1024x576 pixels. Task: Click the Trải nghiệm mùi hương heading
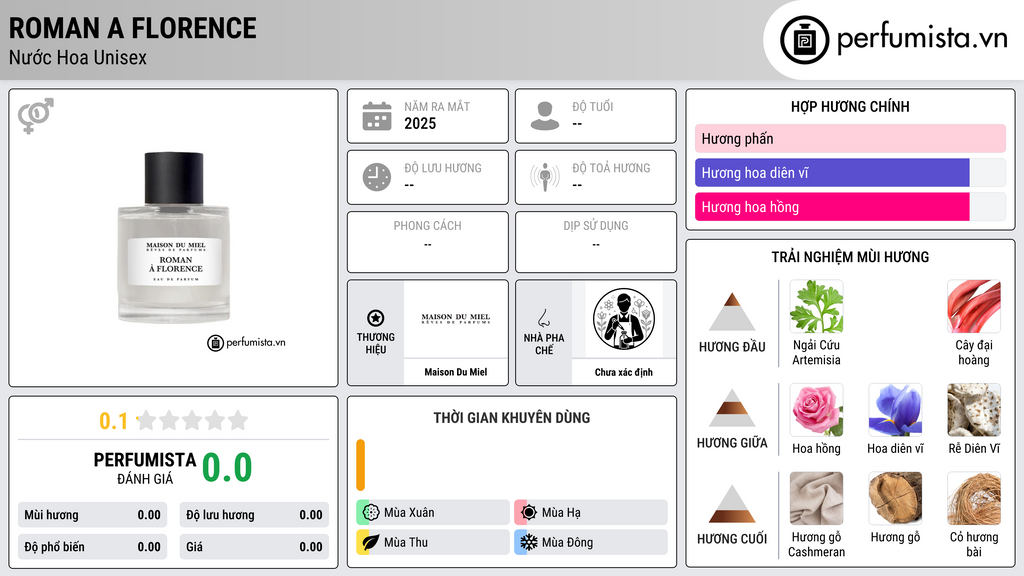click(x=850, y=257)
